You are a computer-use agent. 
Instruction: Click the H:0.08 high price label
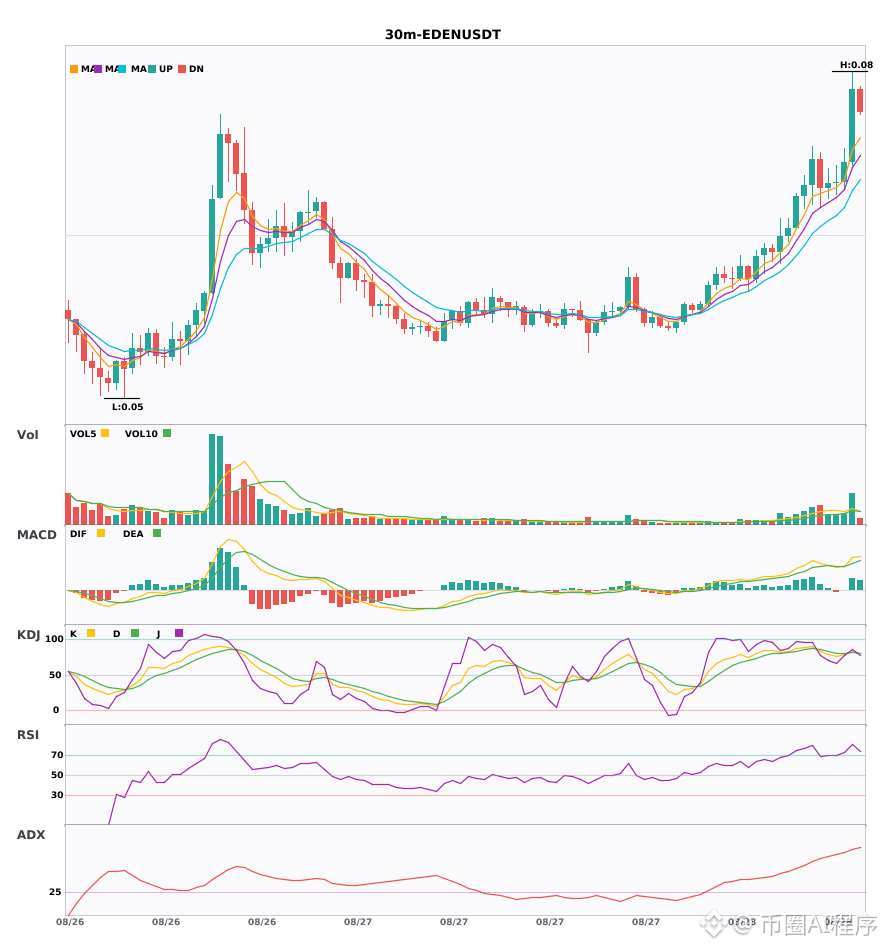pyautogui.click(x=856, y=65)
